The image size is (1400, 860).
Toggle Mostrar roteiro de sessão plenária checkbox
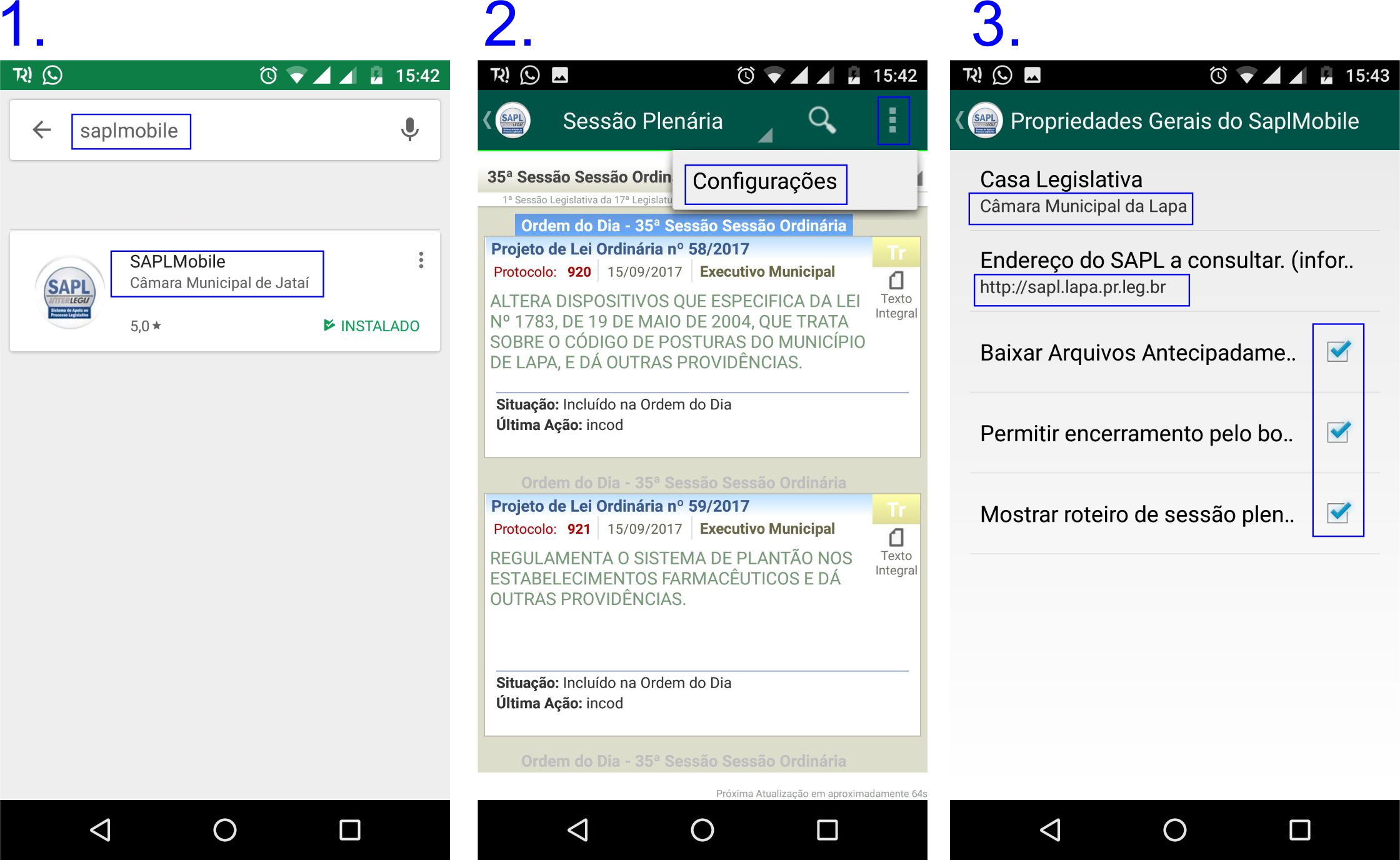pyautogui.click(x=1338, y=513)
